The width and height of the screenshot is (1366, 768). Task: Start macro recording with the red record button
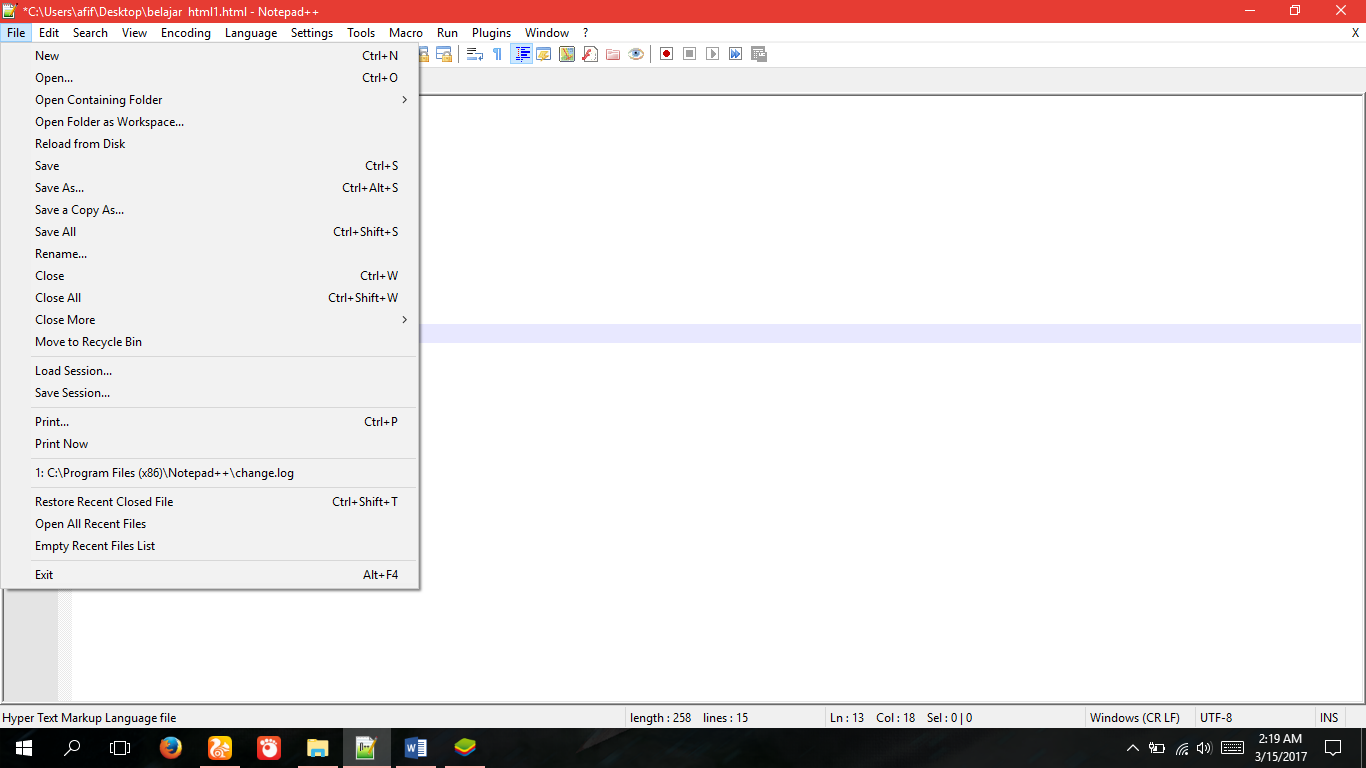[x=667, y=54]
